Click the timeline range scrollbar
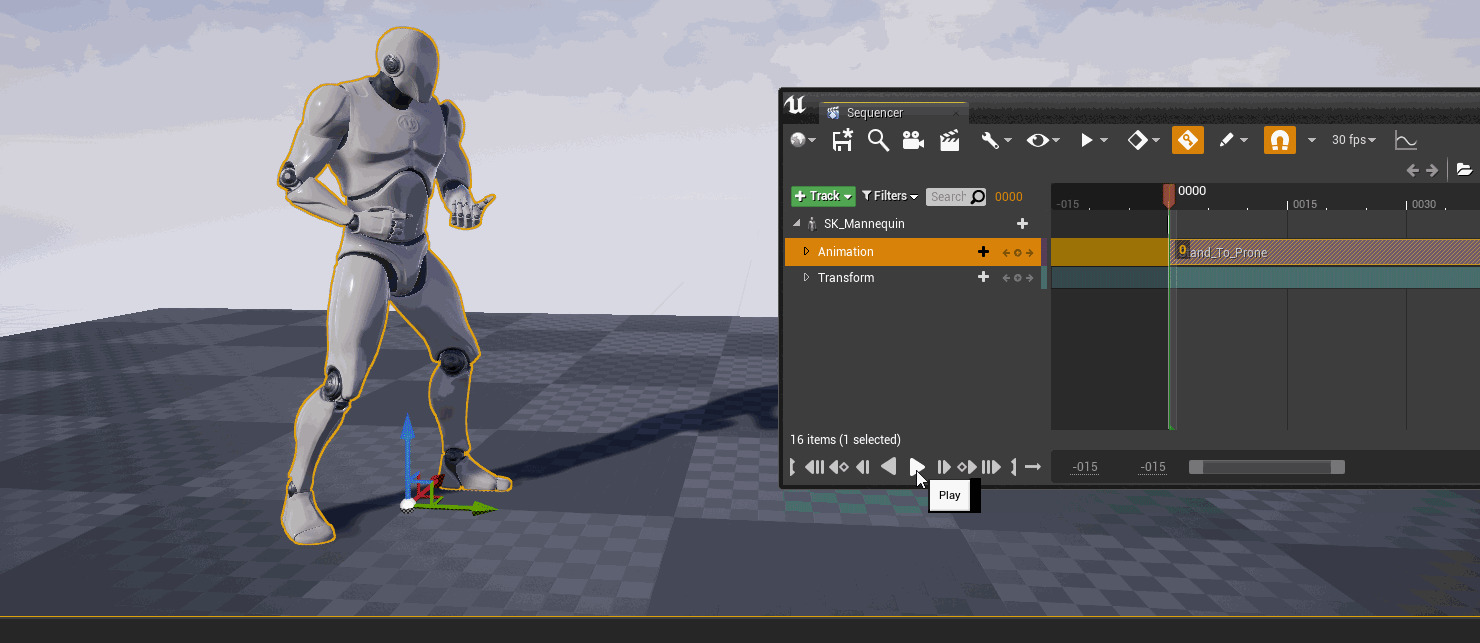Image resolution: width=1480 pixels, height=643 pixels. 1266,467
